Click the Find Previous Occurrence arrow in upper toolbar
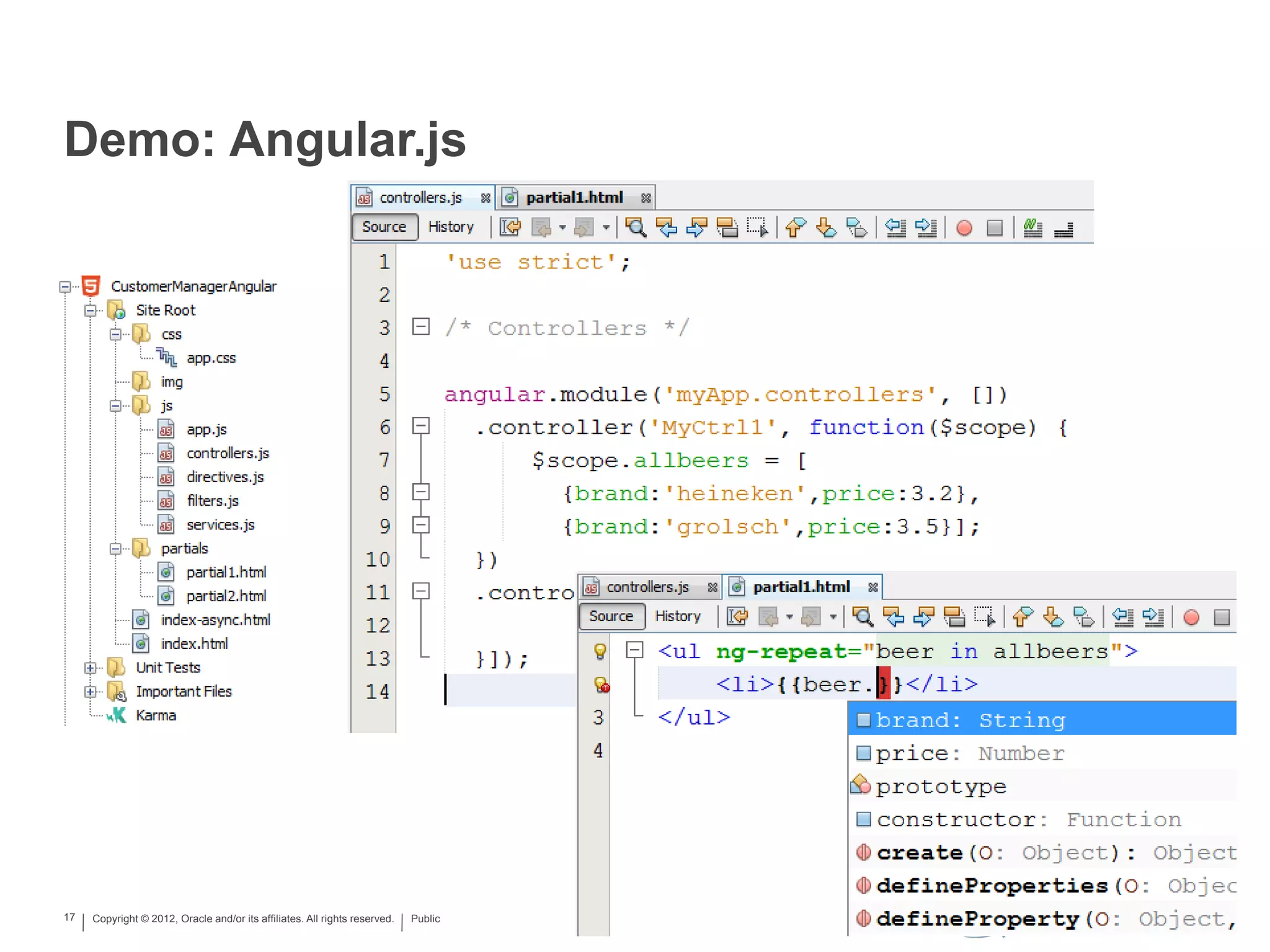1270x952 pixels. [x=666, y=227]
